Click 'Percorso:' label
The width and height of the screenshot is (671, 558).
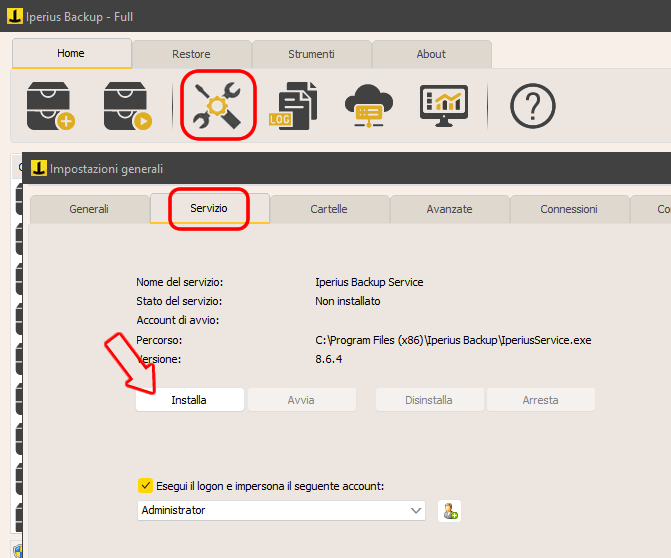coord(159,340)
